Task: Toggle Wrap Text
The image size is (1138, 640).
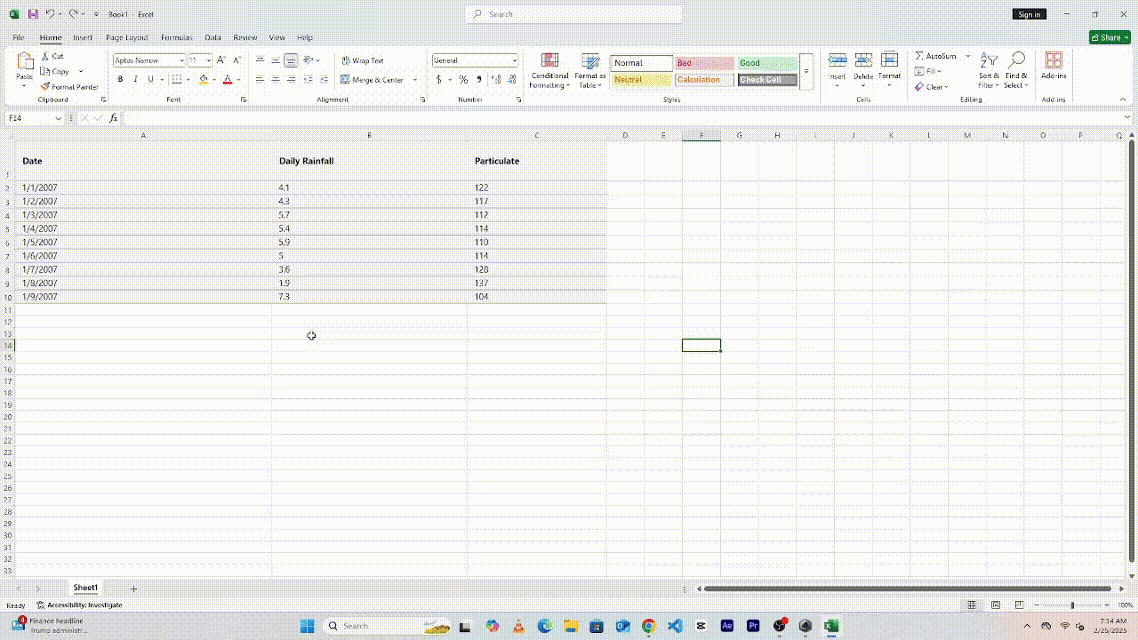Action: [x=363, y=60]
